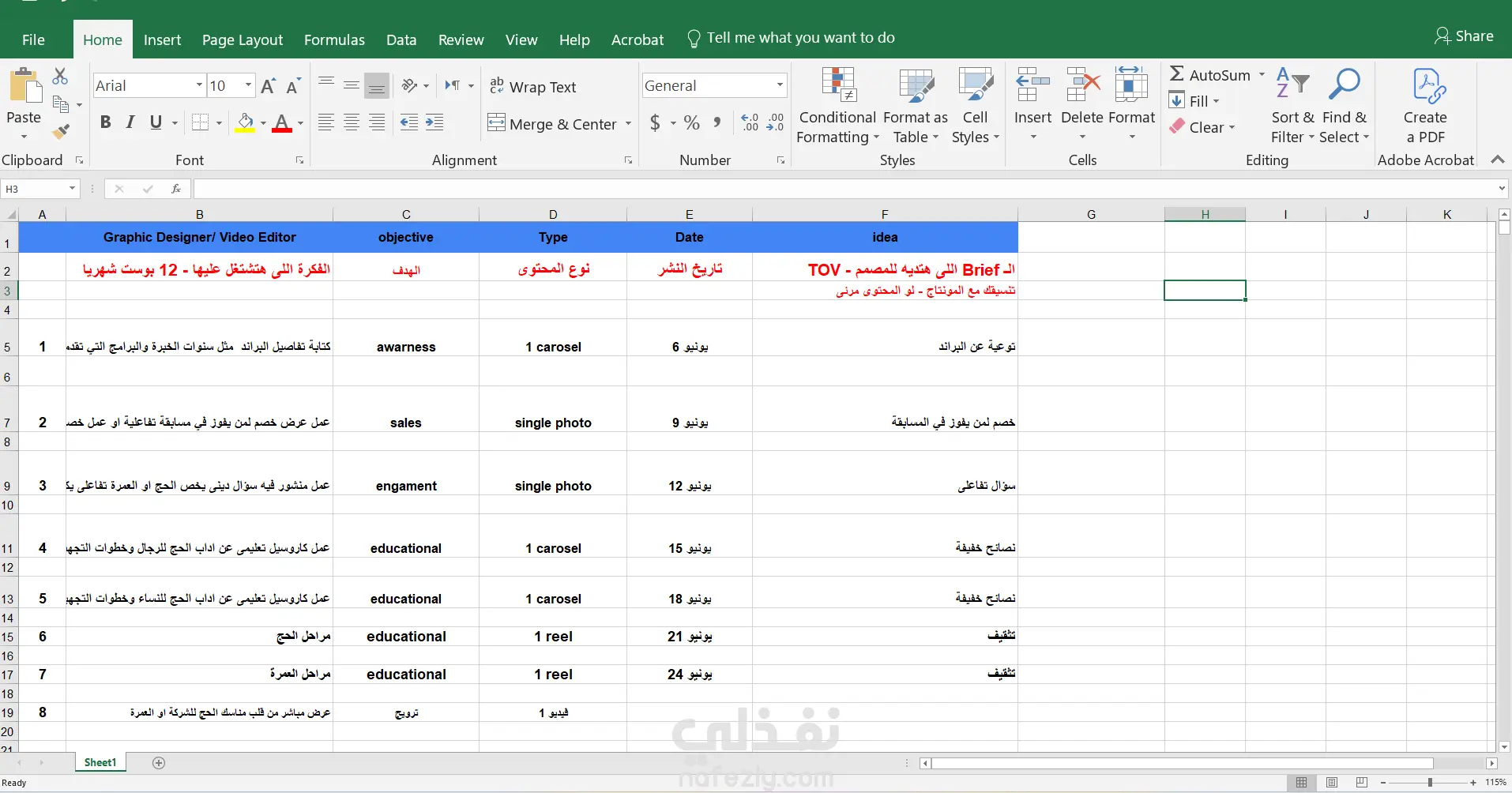Switch to the Data tab

point(401,39)
